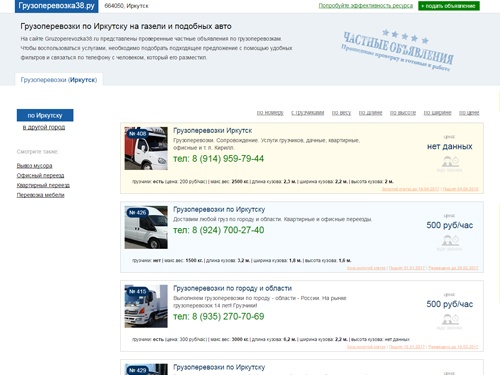Click the status footer links of listing 415

[x=412, y=347]
